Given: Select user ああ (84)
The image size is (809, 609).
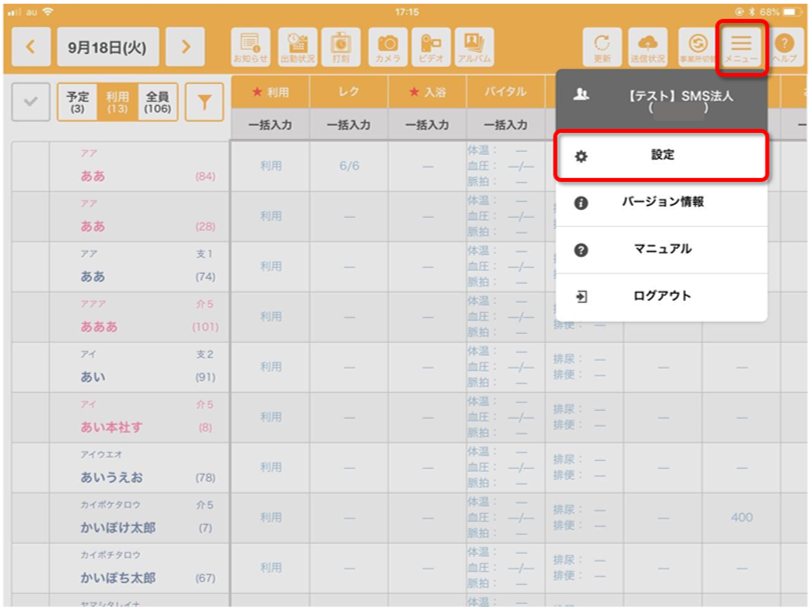Looking at the screenshot, I should (139, 166).
